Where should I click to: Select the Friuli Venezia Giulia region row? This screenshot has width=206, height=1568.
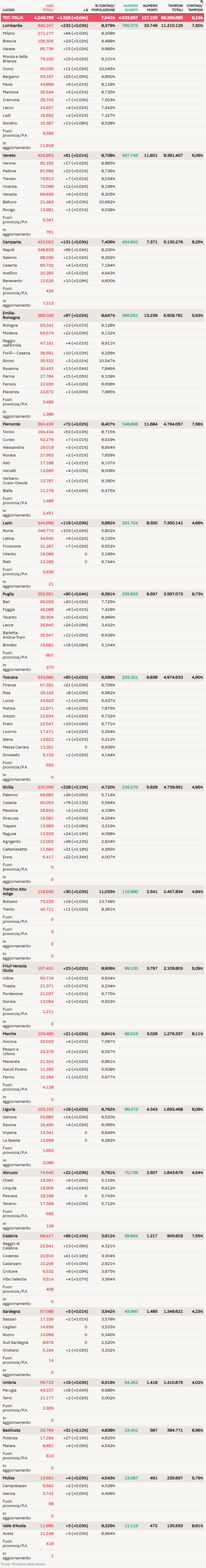(103, 969)
